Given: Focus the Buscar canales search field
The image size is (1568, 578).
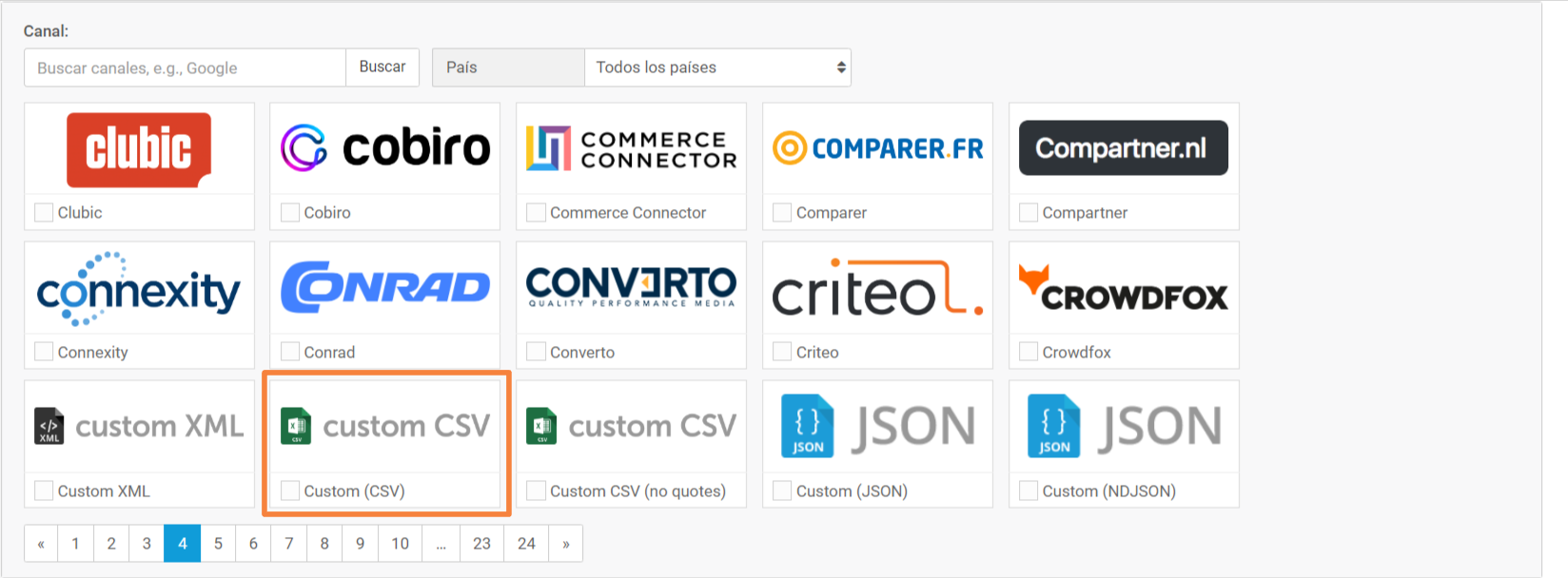Looking at the screenshot, I should point(185,67).
